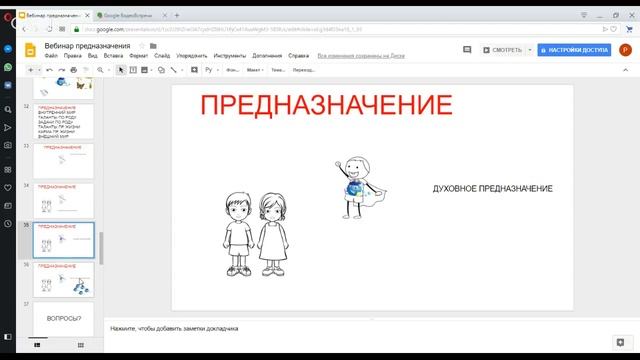Undo the last action
This screenshot has width=640, height=360.
(x=49, y=70)
